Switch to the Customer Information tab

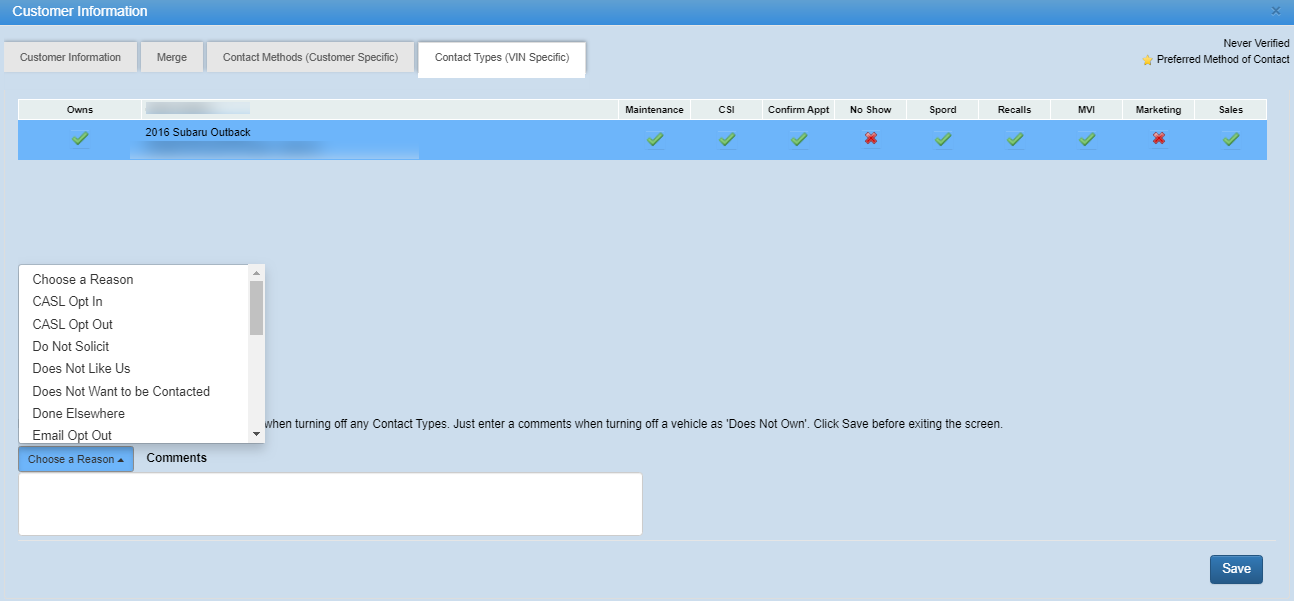[x=70, y=57]
